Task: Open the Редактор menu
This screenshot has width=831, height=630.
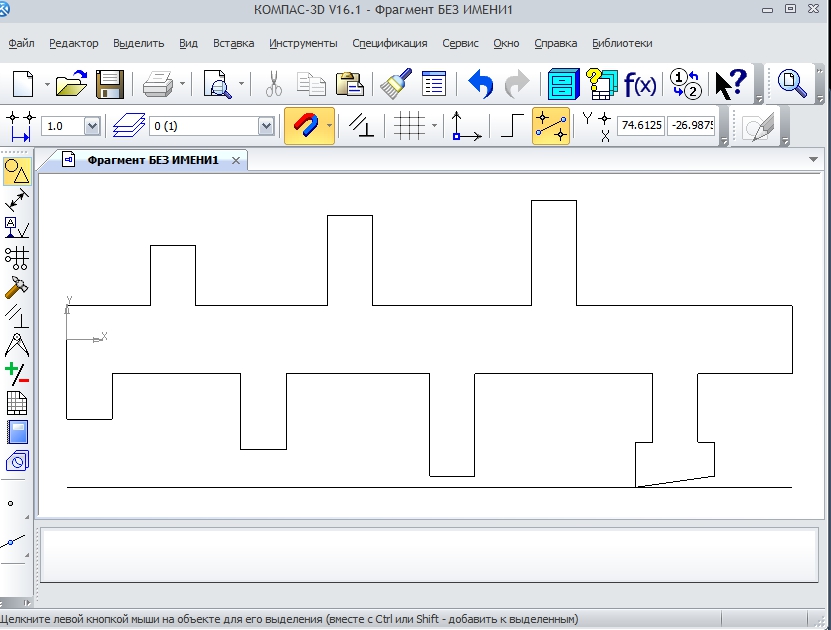Action: 74,43
